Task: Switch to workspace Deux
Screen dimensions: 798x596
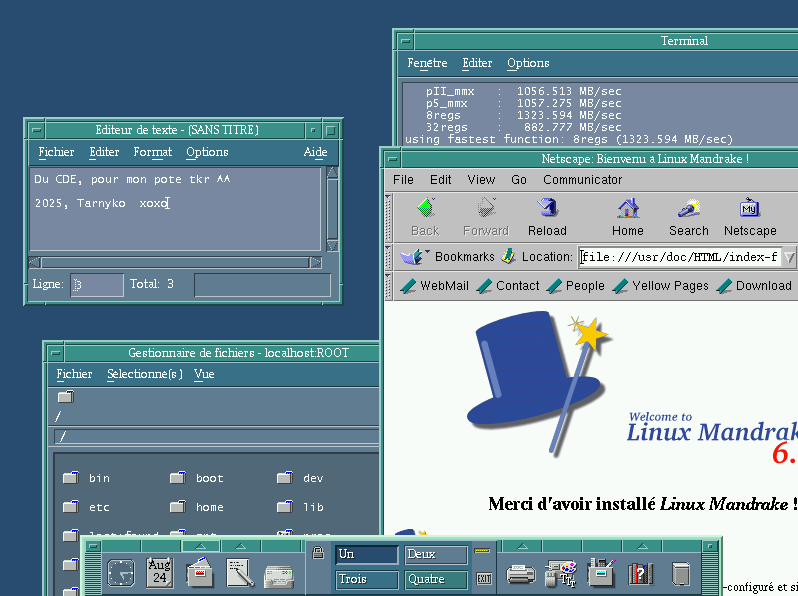Action: [x=436, y=554]
